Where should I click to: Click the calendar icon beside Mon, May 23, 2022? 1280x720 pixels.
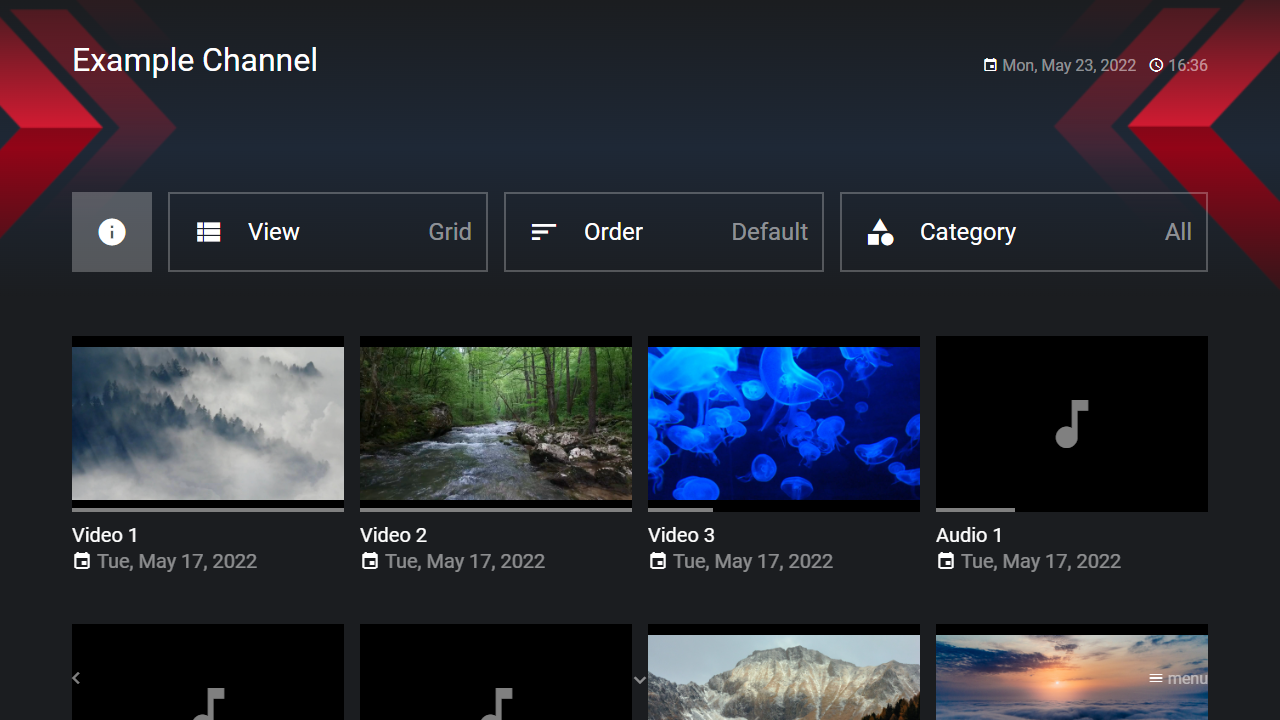point(990,65)
